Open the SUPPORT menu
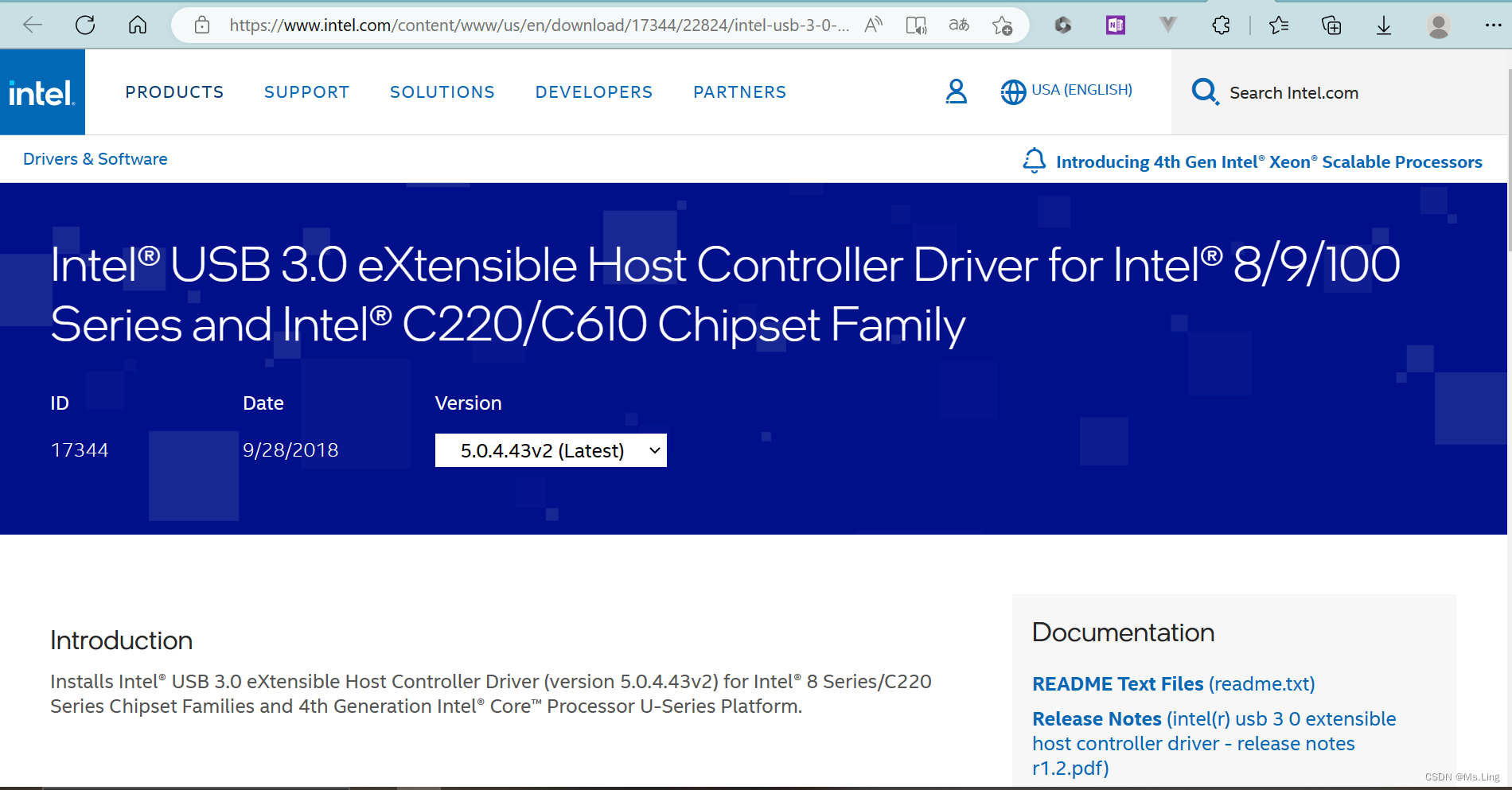Viewport: 1512px width, 790px height. (x=307, y=92)
